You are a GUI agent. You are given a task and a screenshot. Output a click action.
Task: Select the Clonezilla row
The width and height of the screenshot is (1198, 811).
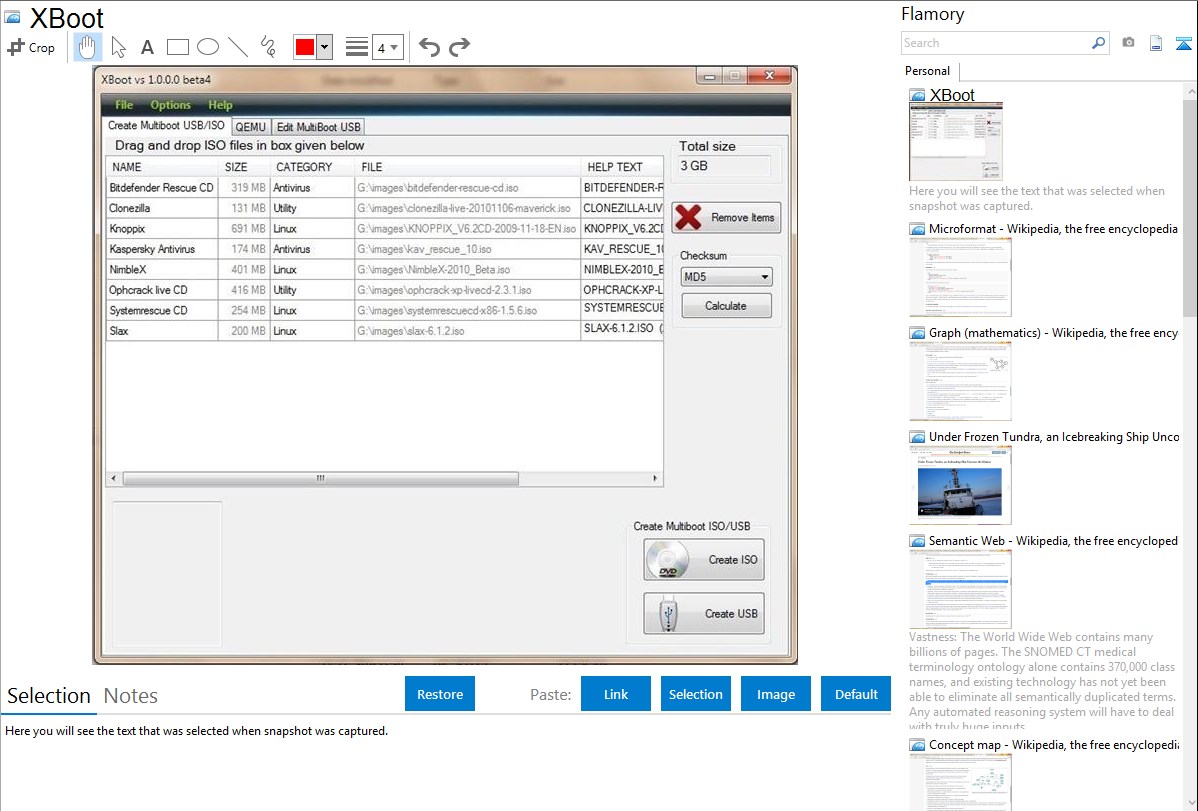point(384,208)
